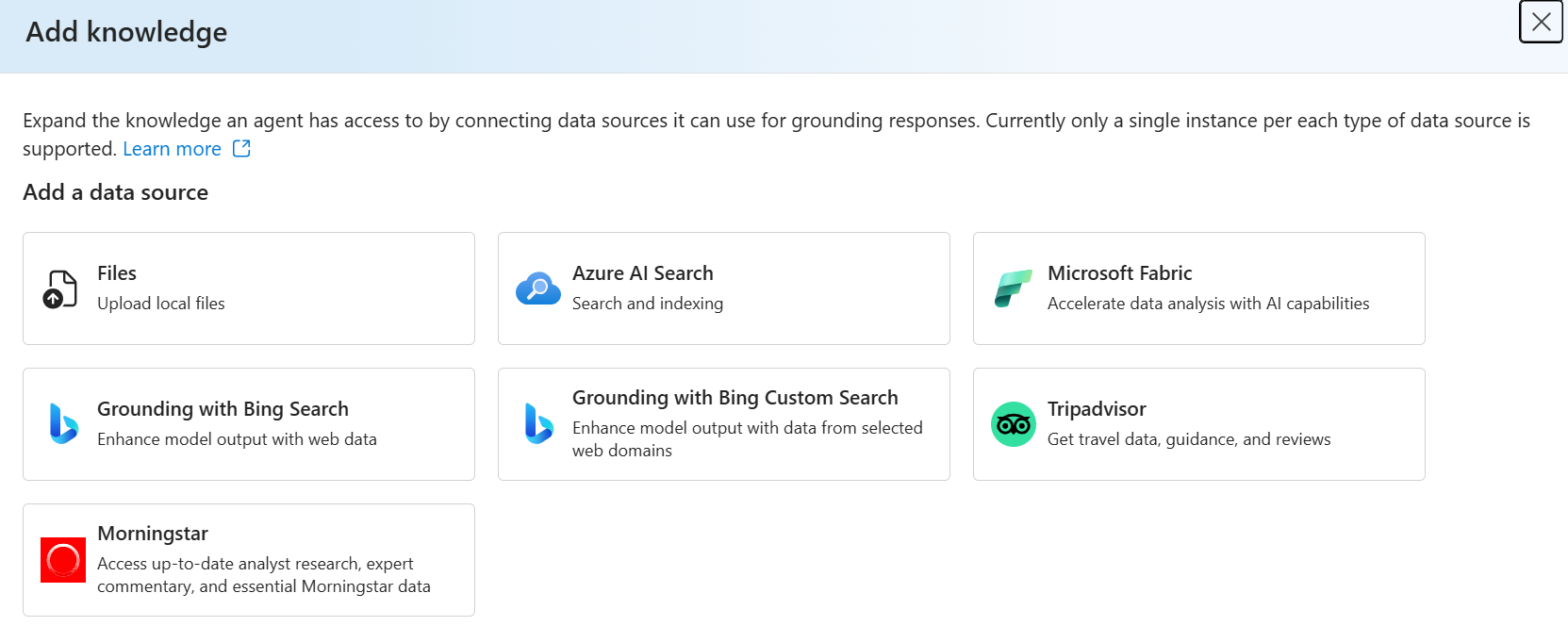Viewport: 1568px width, 626px height.
Task: Click the red Morningstar logo
Action: click(63, 560)
